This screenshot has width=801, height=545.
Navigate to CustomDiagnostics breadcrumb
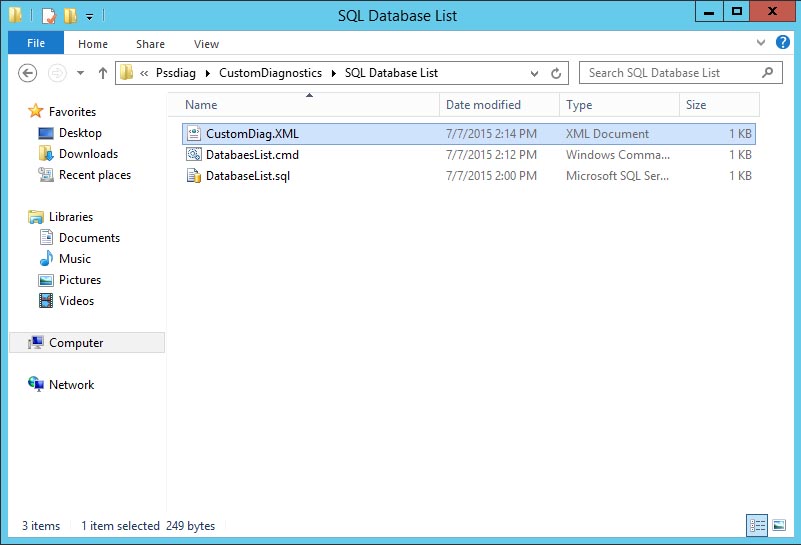(270, 73)
